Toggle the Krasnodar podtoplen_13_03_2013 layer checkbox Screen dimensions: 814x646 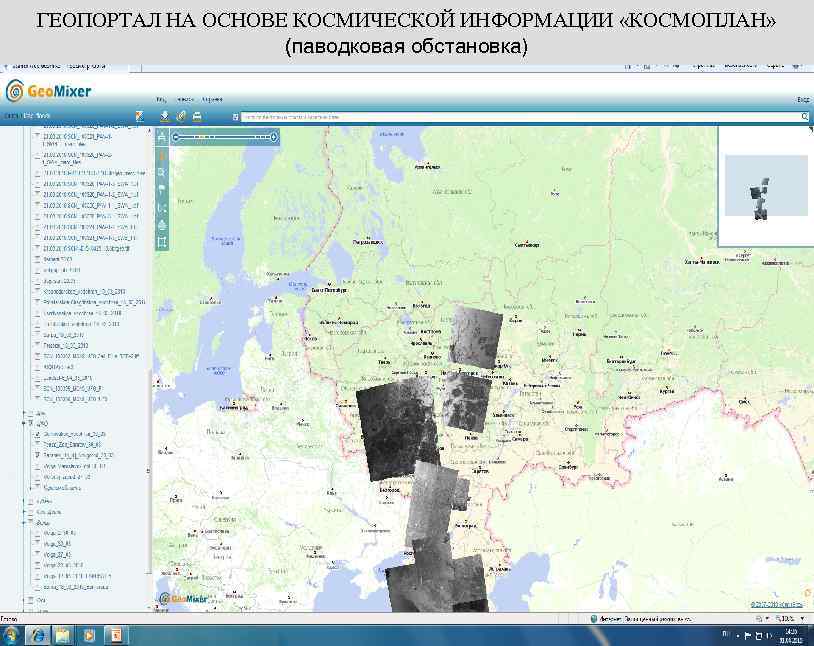coord(37,291)
